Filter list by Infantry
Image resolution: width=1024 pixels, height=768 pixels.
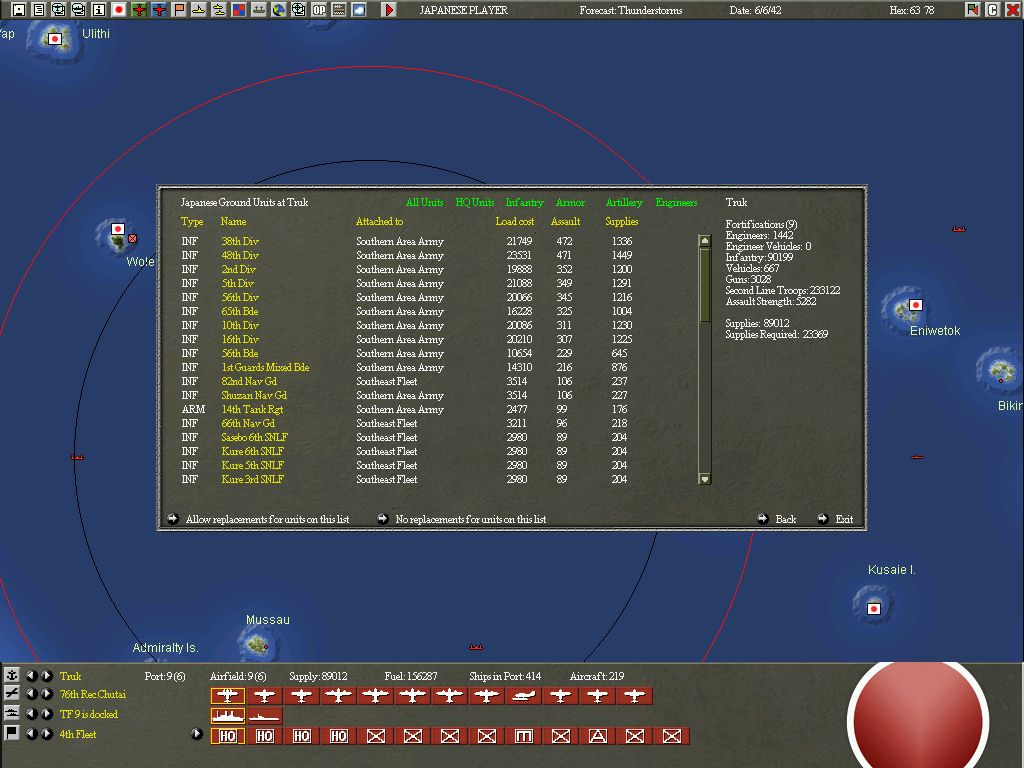tap(524, 202)
